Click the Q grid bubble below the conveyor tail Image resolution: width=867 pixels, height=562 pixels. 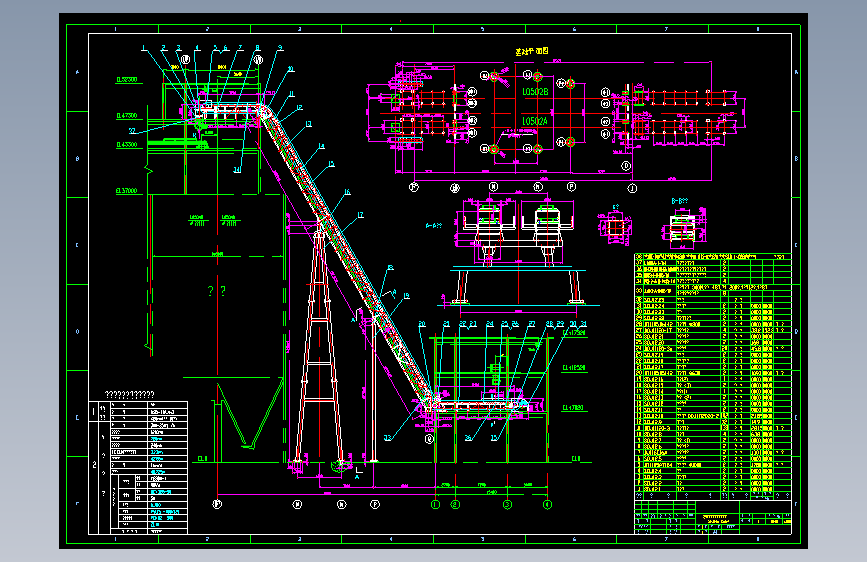[x=429, y=439]
